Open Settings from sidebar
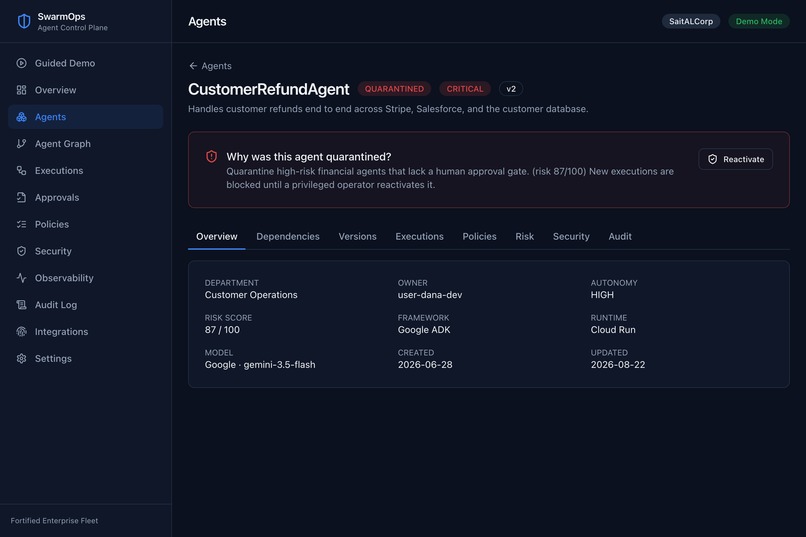This screenshot has width=806, height=537. pyautogui.click(x=85, y=358)
